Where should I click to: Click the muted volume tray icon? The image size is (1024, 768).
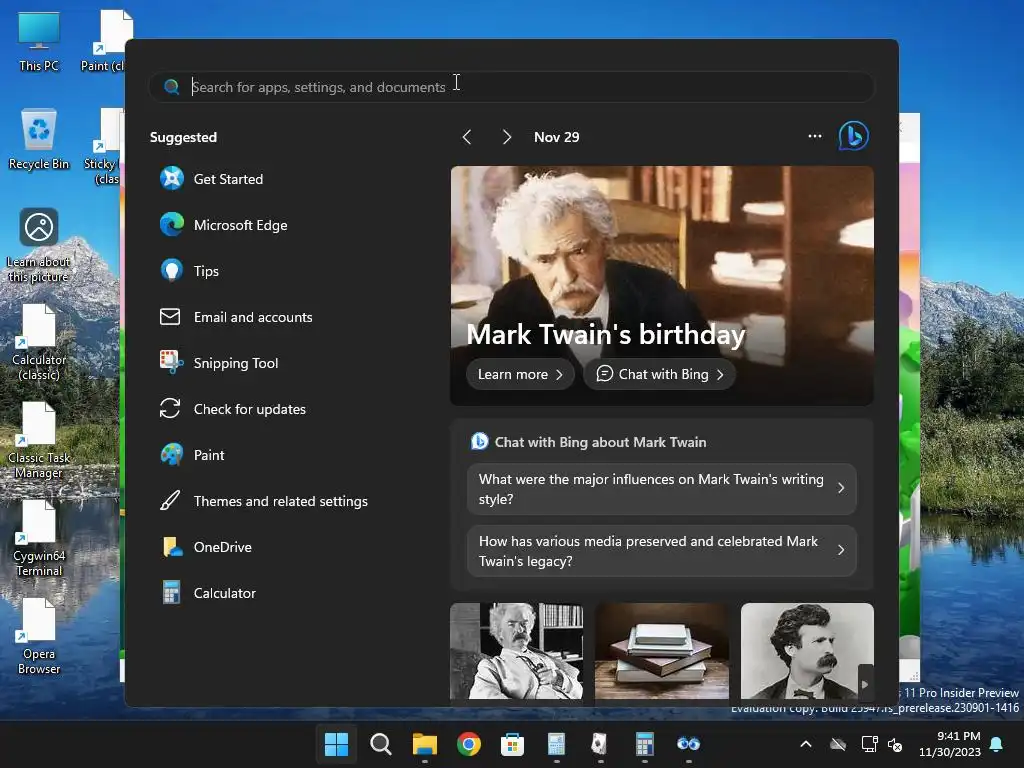click(895, 744)
